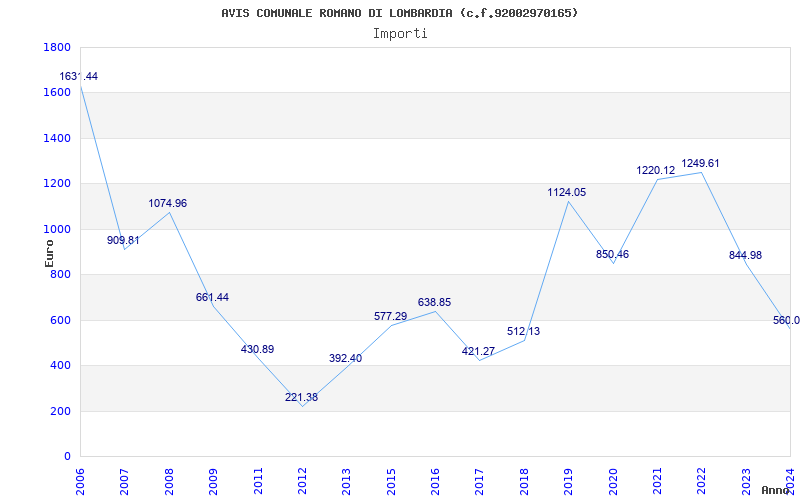Click the 1800 y-axis tick label

pos(57,47)
